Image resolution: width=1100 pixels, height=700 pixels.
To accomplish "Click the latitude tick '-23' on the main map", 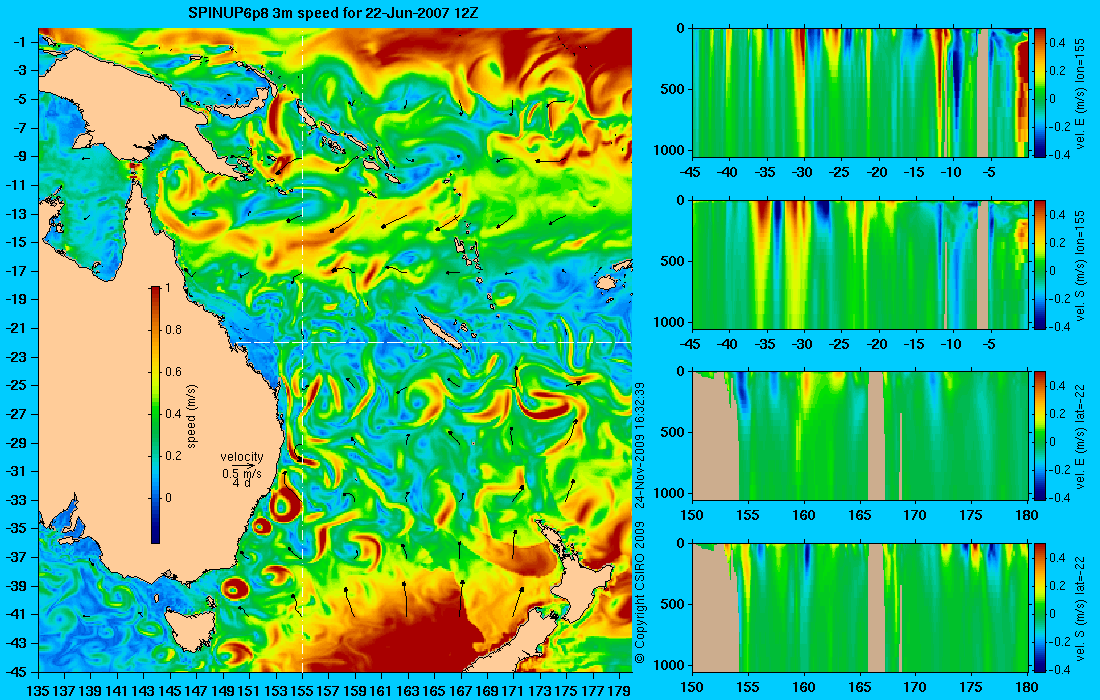I will pos(19,356).
